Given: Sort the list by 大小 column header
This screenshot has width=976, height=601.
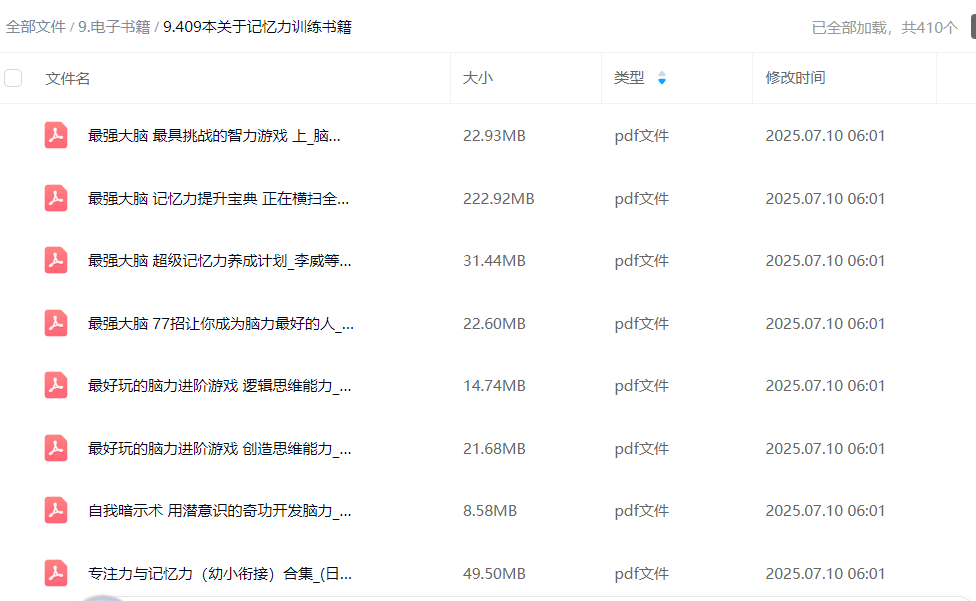Looking at the screenshot, I should pyautogui.click(x=477, y=78).
